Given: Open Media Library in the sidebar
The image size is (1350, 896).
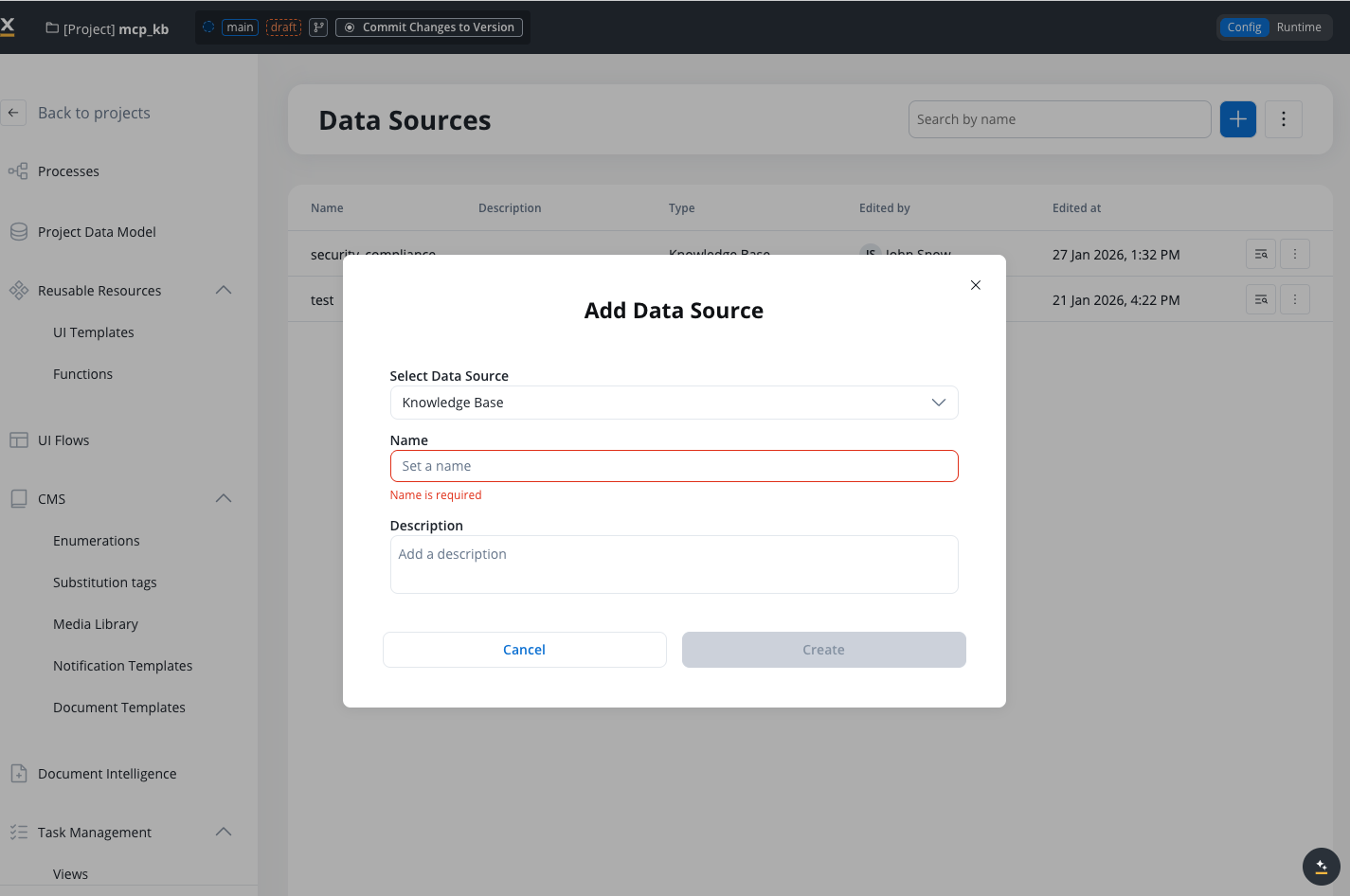Looking at the screenshot, I should pos(96,624).
